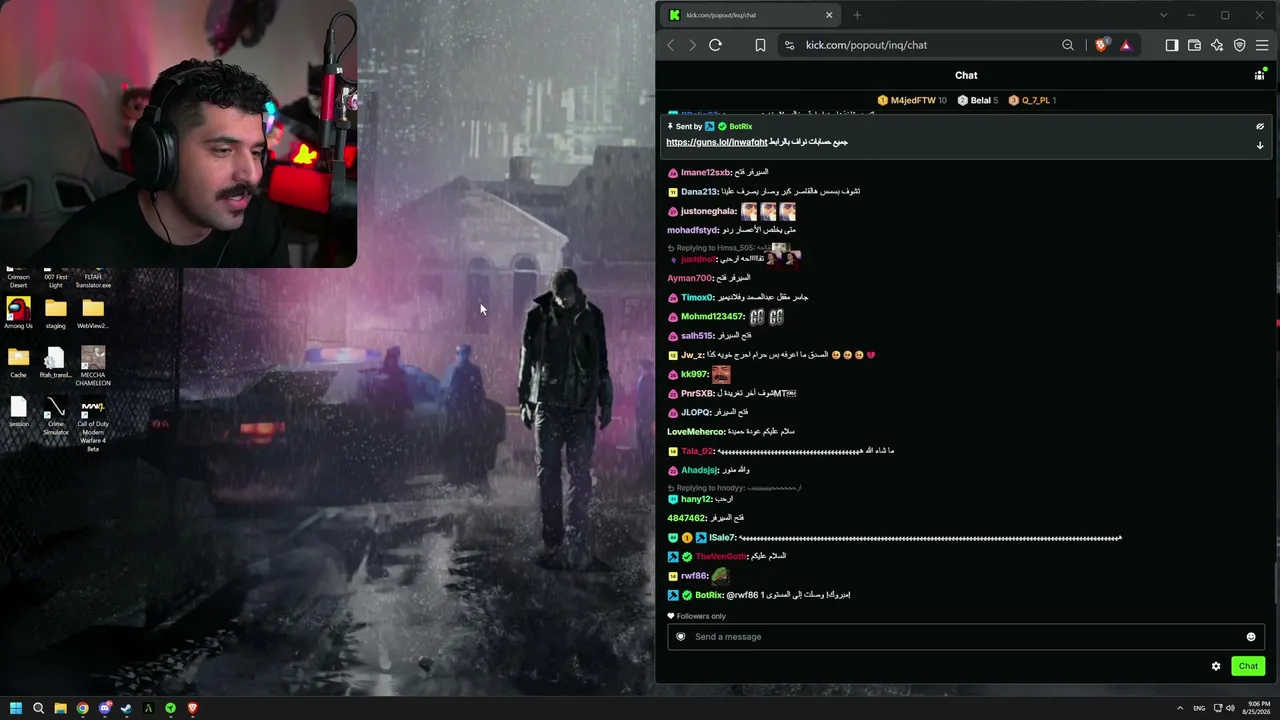Open Steam from the taskbar

(126, 709)
